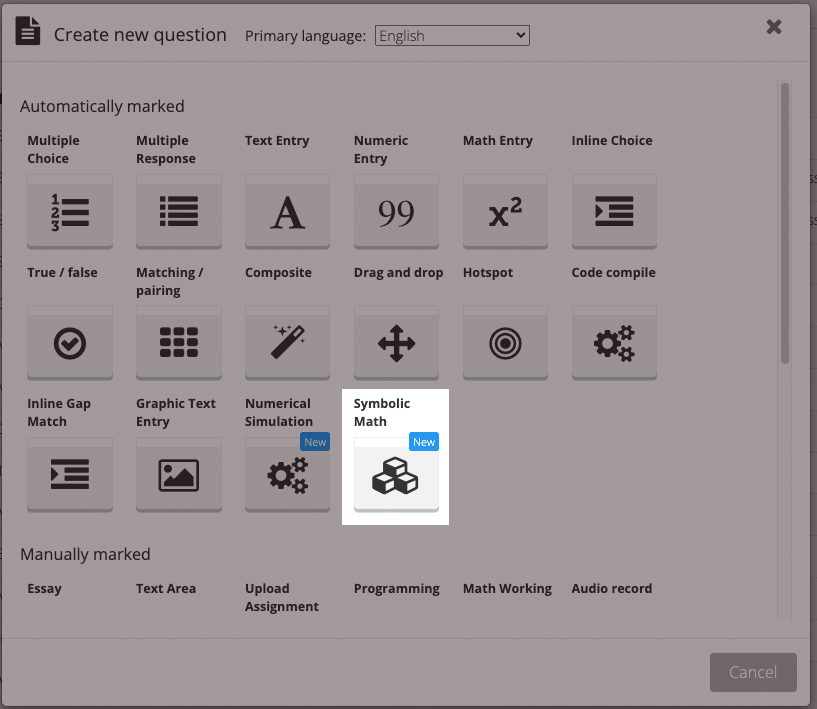This screenshot has height=709, width=817.
Task: Select the Numerical Simulation question type
Action: point(288,475)
